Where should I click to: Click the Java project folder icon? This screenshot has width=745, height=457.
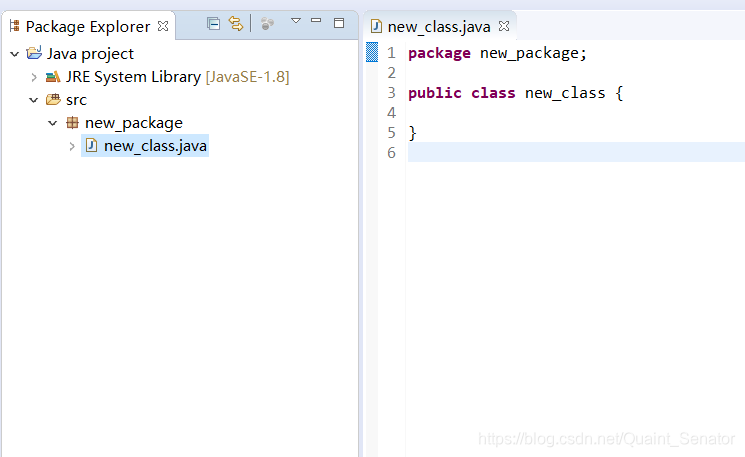pyautogui.click(x=34, y=53)
